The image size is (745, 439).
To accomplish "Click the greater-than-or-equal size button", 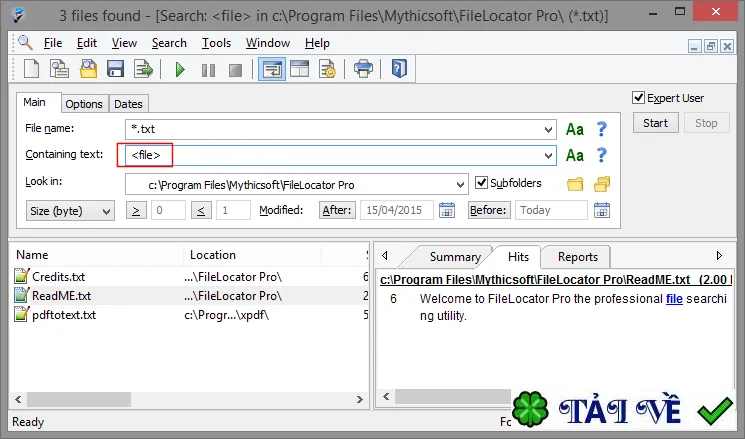I will tap(136, 210).
